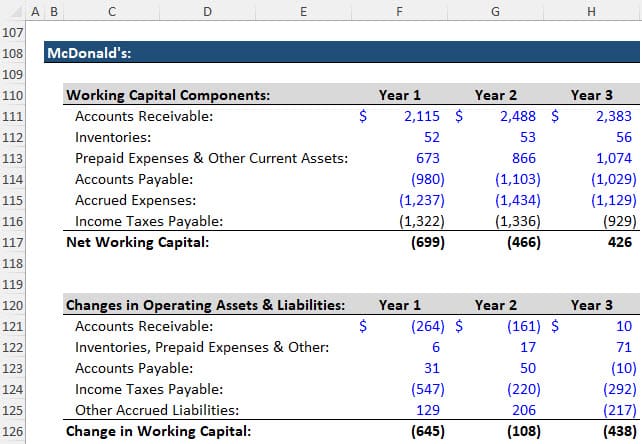Select Income Taxes Payable change Year 2 (220)

[524, 390]
